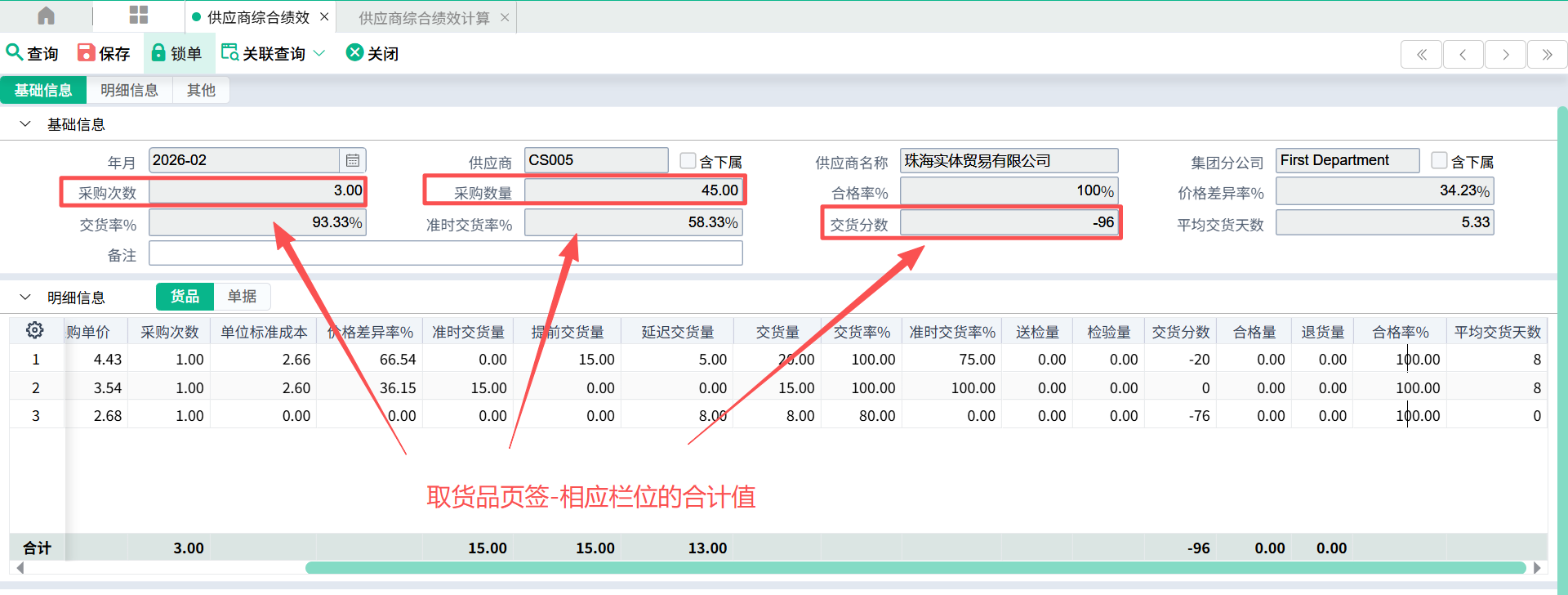The image size is (1568, 595).
Task: Click the 保存 save icon
Action: coord(86,53)
